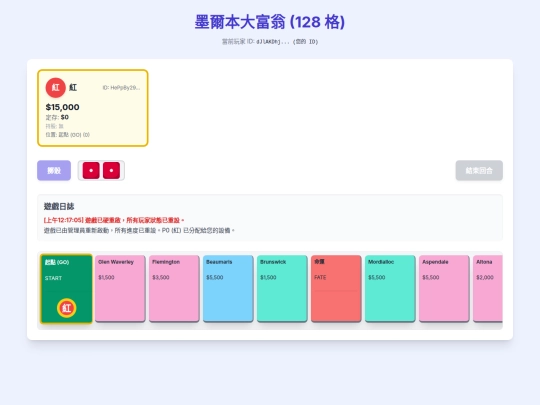The height and width of the screenshot is (405, 540).
Task: Roll the dice with the 擲骰 button
Action: point(54,170)
